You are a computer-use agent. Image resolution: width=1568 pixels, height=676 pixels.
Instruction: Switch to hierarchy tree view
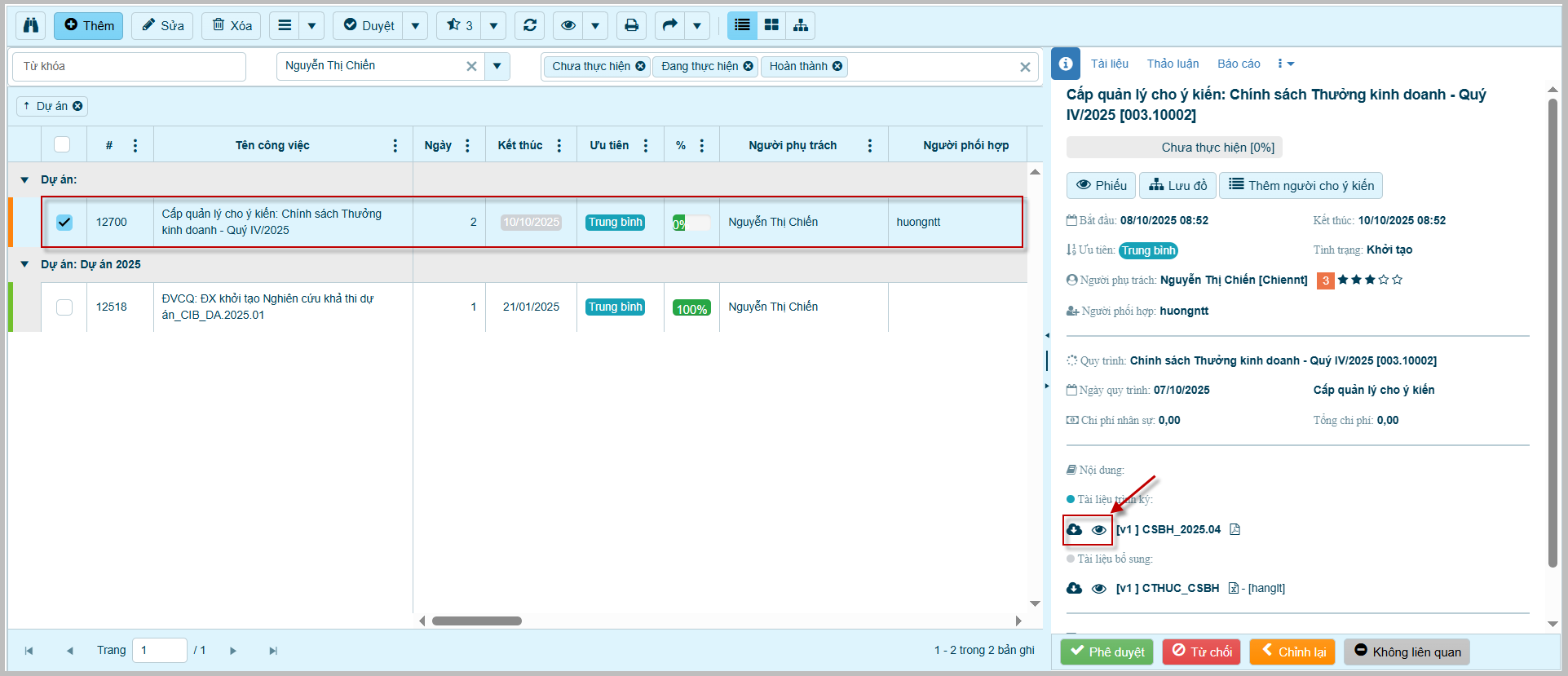click(x=801, y=25)
